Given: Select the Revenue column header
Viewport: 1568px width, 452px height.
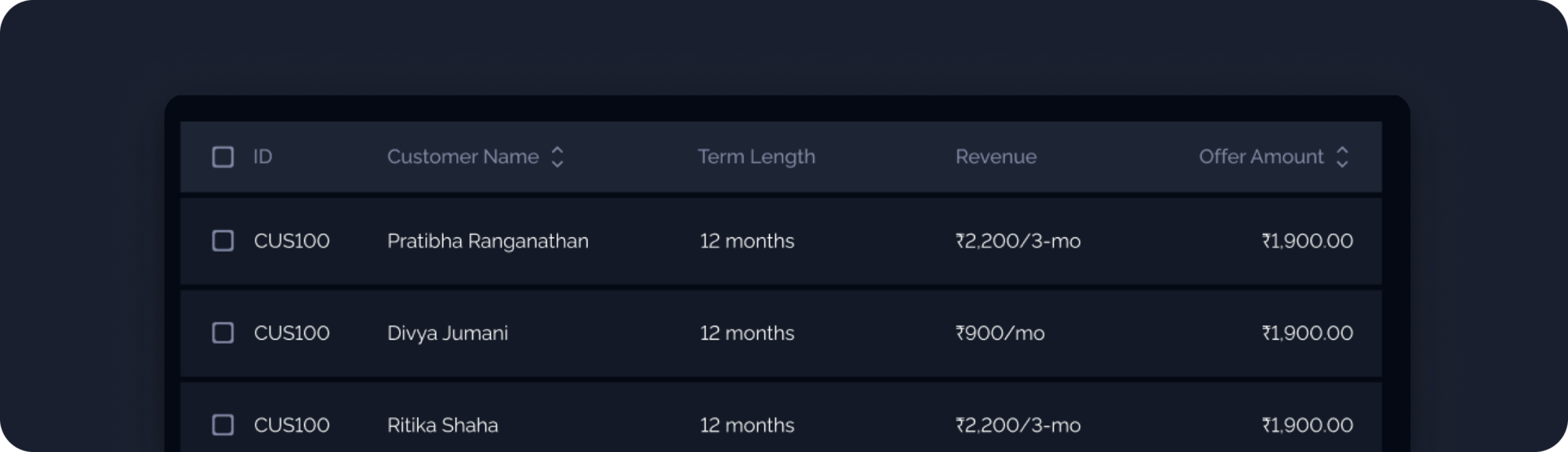Looking at the screenshot, I should [x=996, y=157].
